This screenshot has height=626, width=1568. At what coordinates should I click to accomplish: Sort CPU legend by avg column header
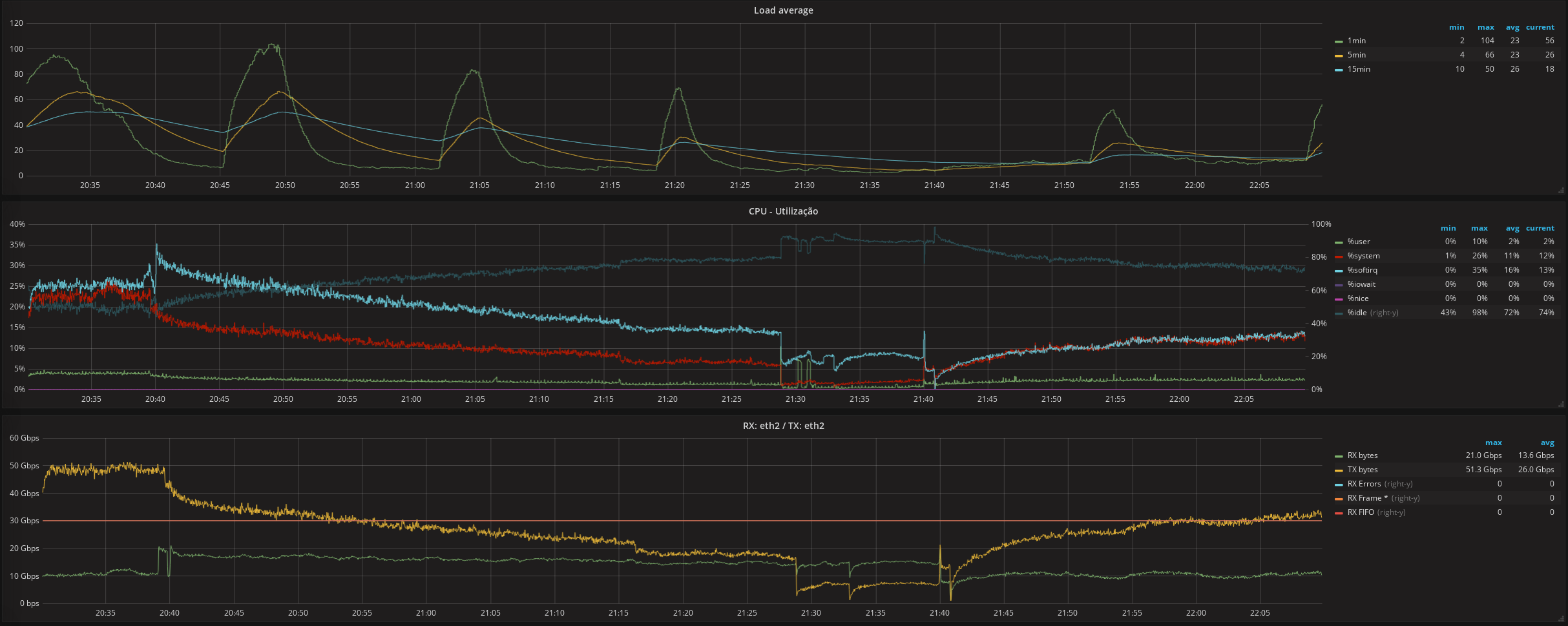pyautogui.click(x=1512, y=228)
